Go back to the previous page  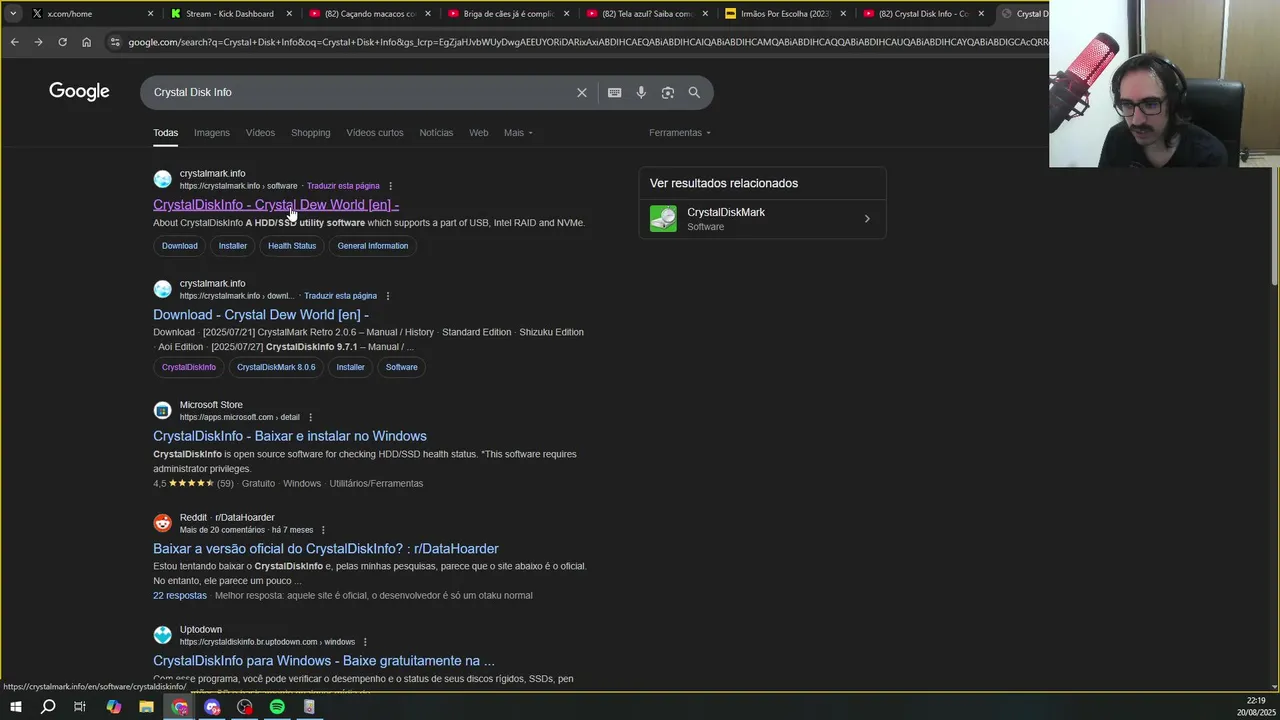coord(14,42)
